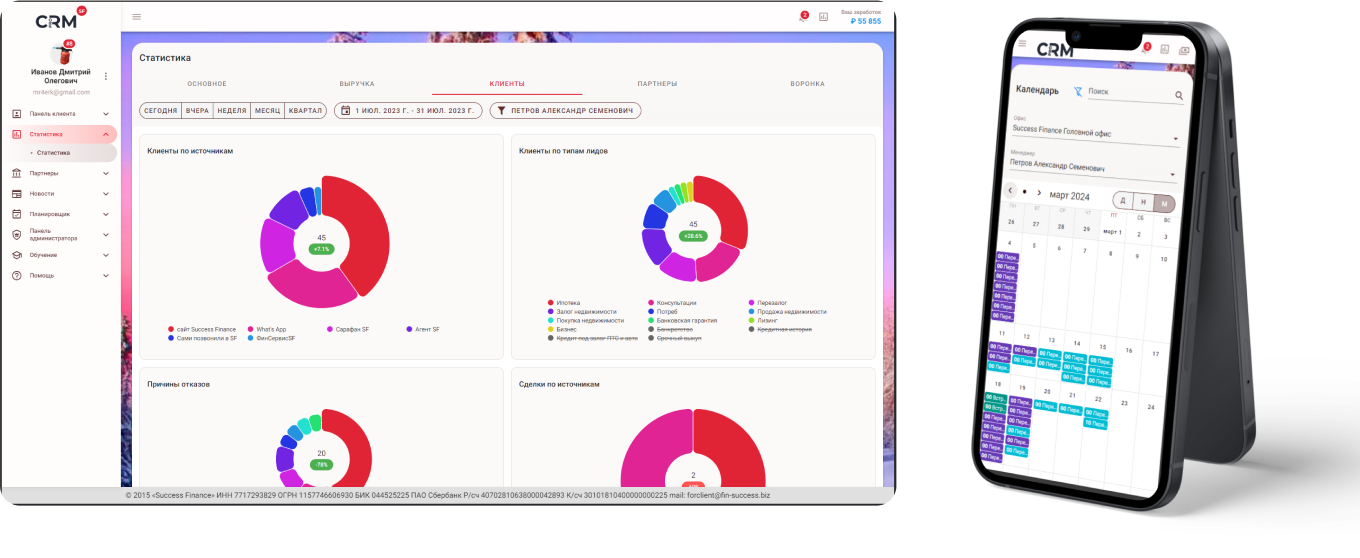The height and width of the screenshot is (558, 1360).
Task: Expand the Планировщик sidebar section
Action: pyautogui.click(x=106, y=214)
